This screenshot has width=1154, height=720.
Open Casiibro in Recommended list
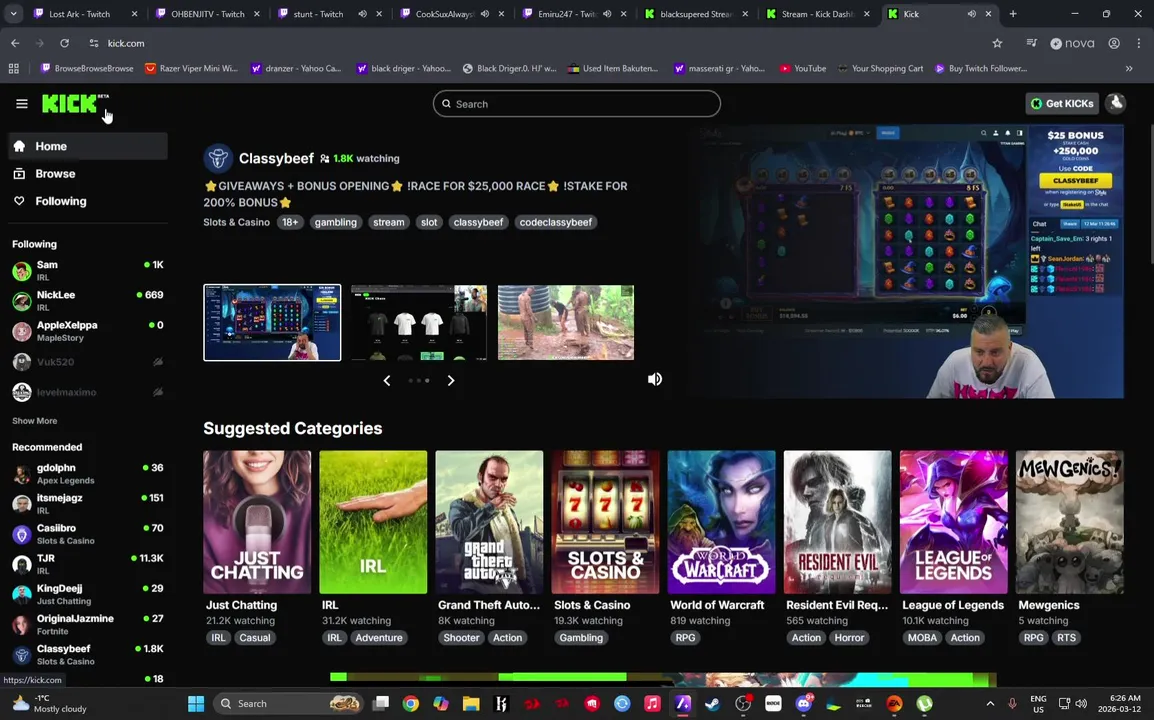pos(88,534)
